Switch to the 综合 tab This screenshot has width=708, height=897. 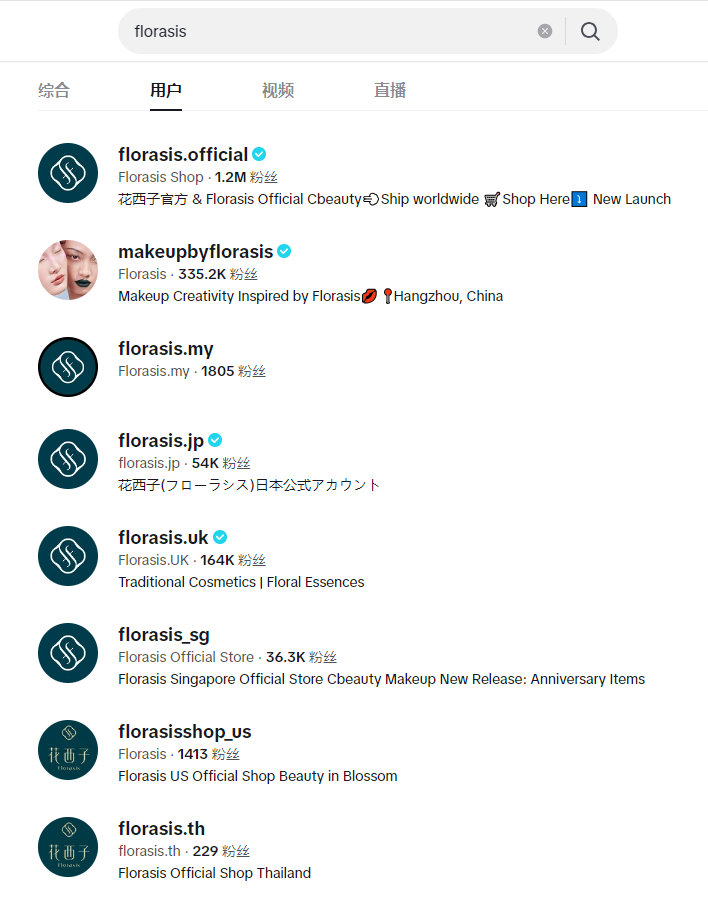[x=54, y=90]
